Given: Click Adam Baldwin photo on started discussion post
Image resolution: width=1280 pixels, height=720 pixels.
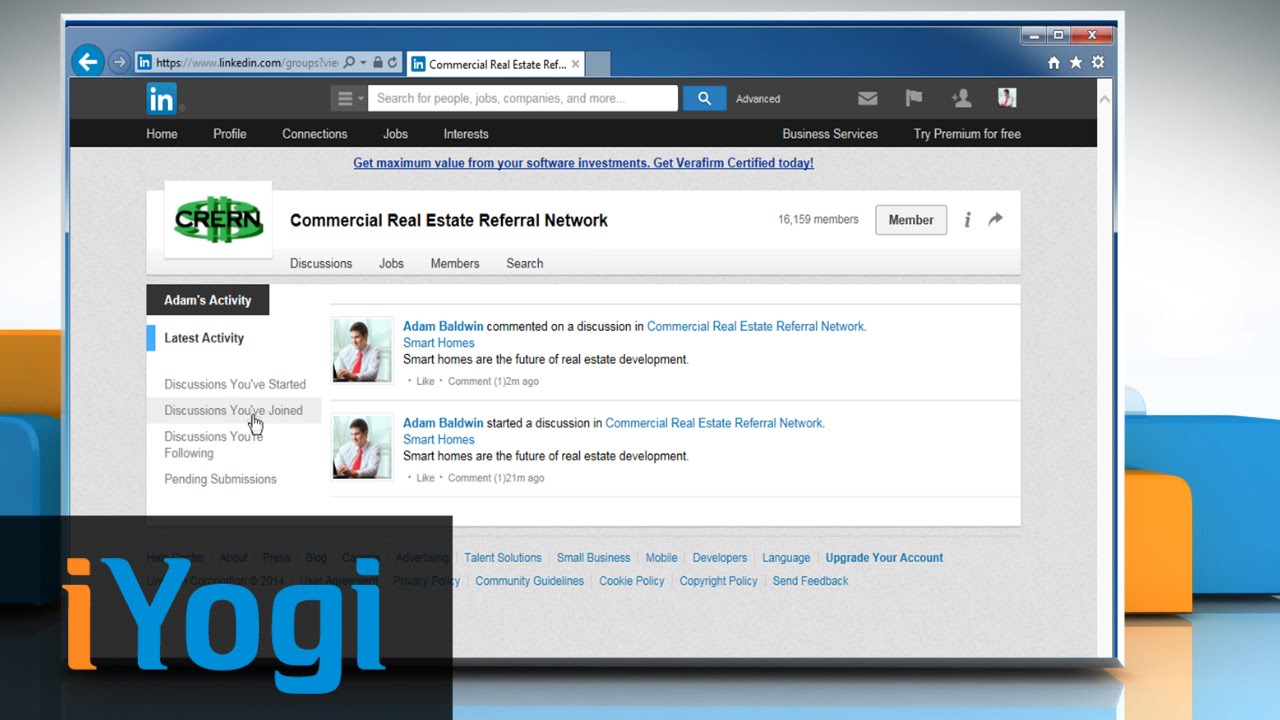Looking at the screenshot, I should pyautogui.click(x=362, y=447).
